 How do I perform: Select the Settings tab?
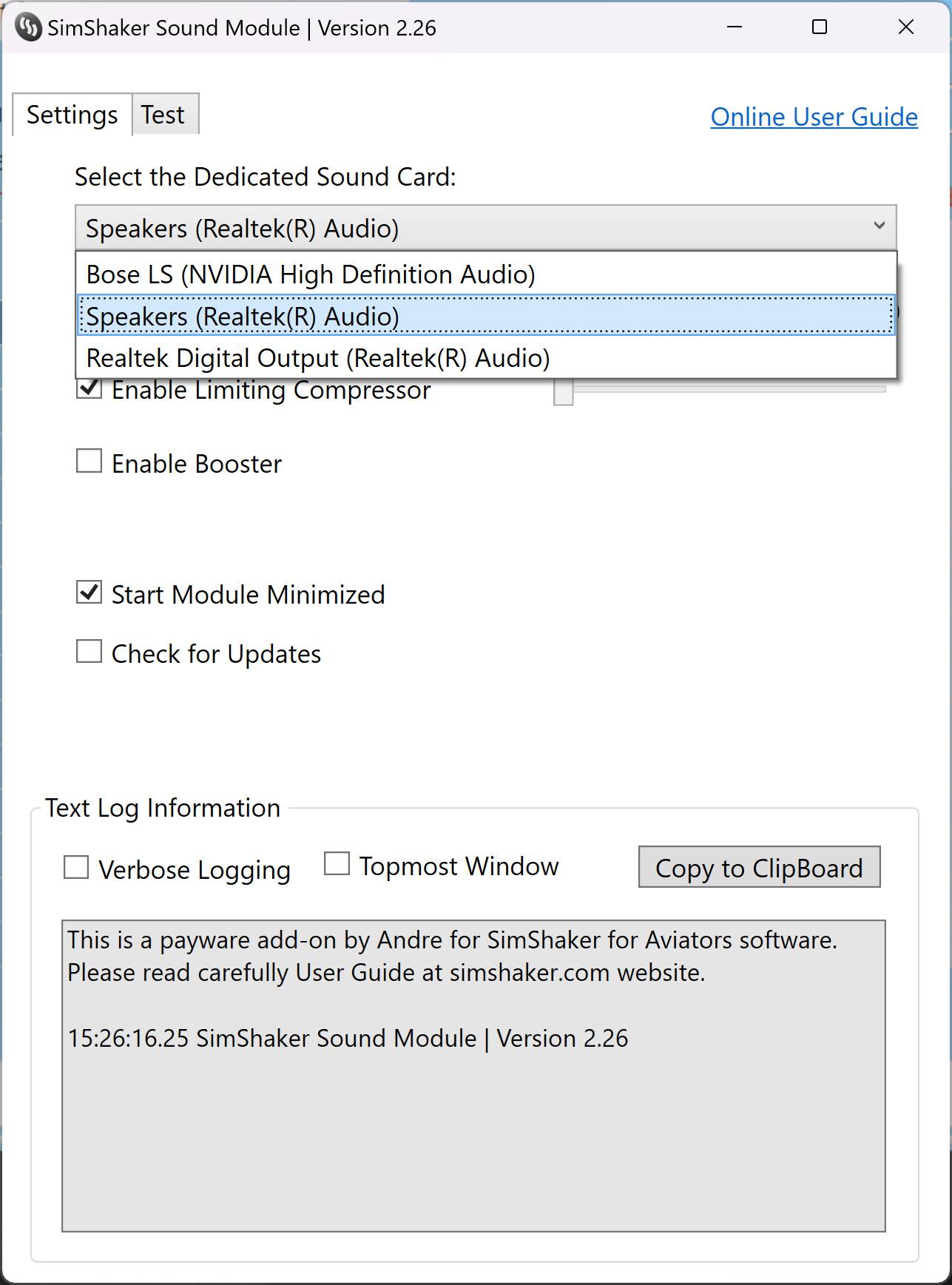tap(72, 115)
